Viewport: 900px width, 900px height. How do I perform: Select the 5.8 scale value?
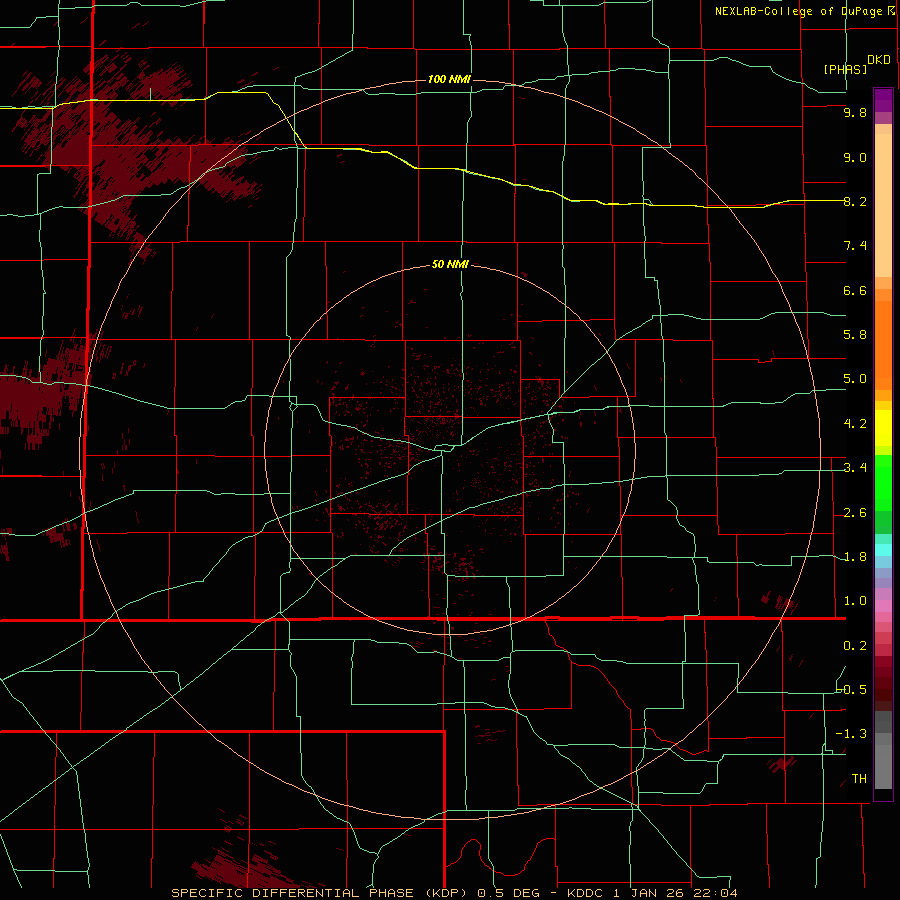pos(855,335)
